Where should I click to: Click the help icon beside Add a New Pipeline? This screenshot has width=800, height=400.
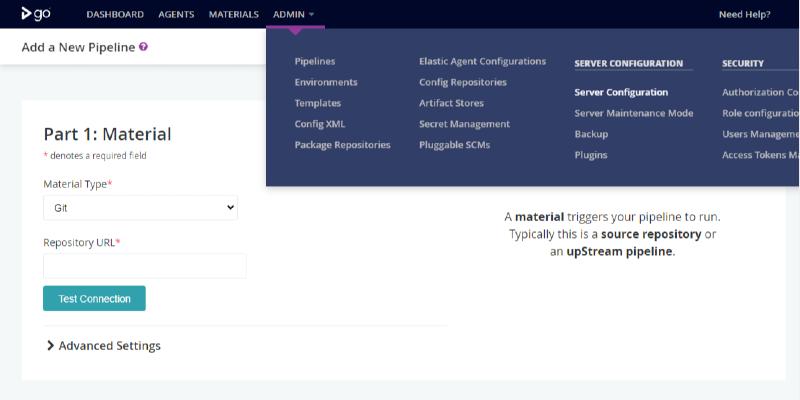[x=144, y=47]
